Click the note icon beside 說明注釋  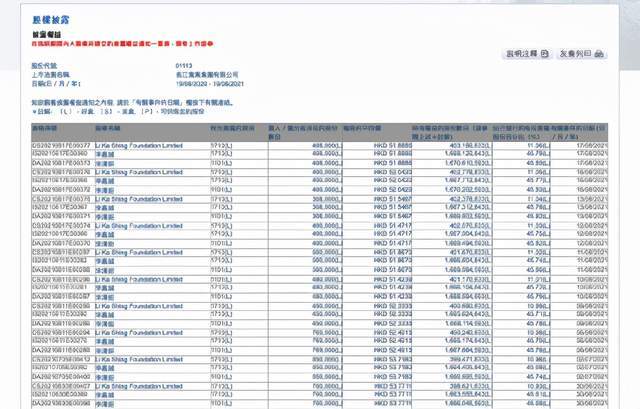[542, 53]
